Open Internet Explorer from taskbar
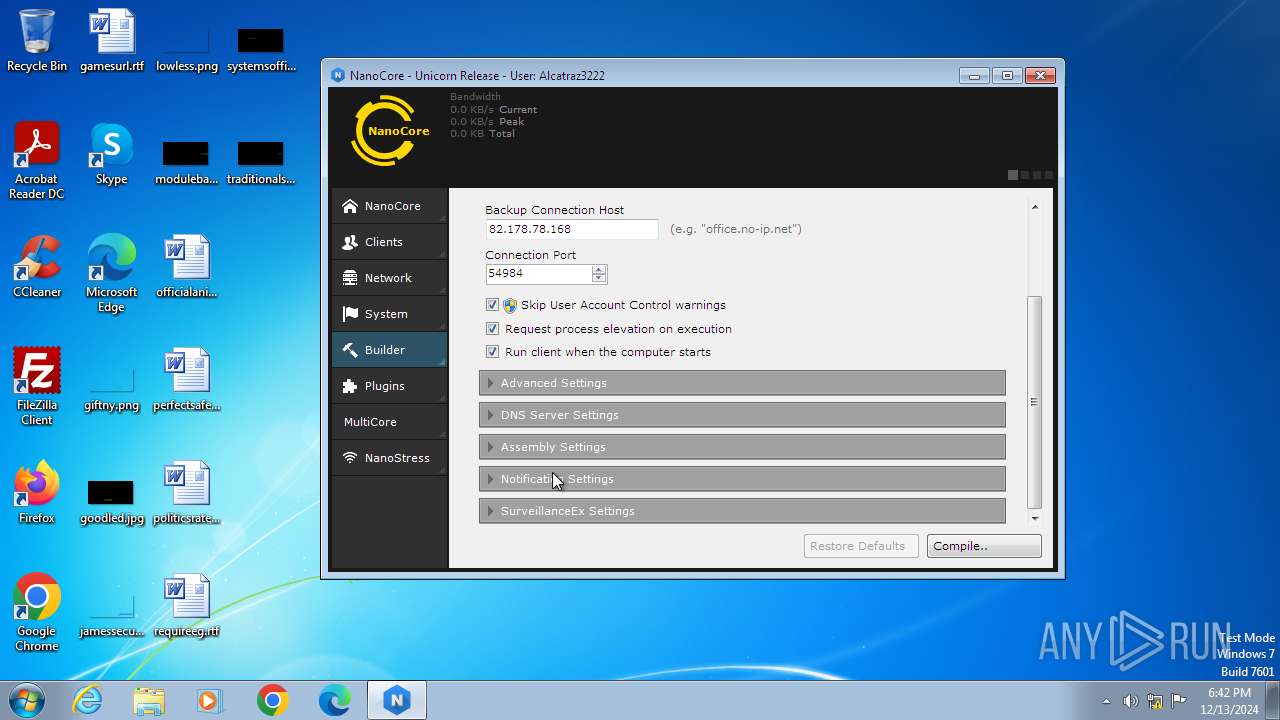The height and width of the screenshot is (720, 1280). (88, 701)
